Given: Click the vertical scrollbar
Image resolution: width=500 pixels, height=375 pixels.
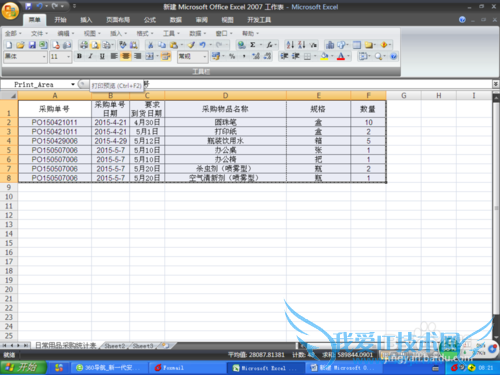Looking at the screenshot, I should pyautogui.click(x=496, y=217).
